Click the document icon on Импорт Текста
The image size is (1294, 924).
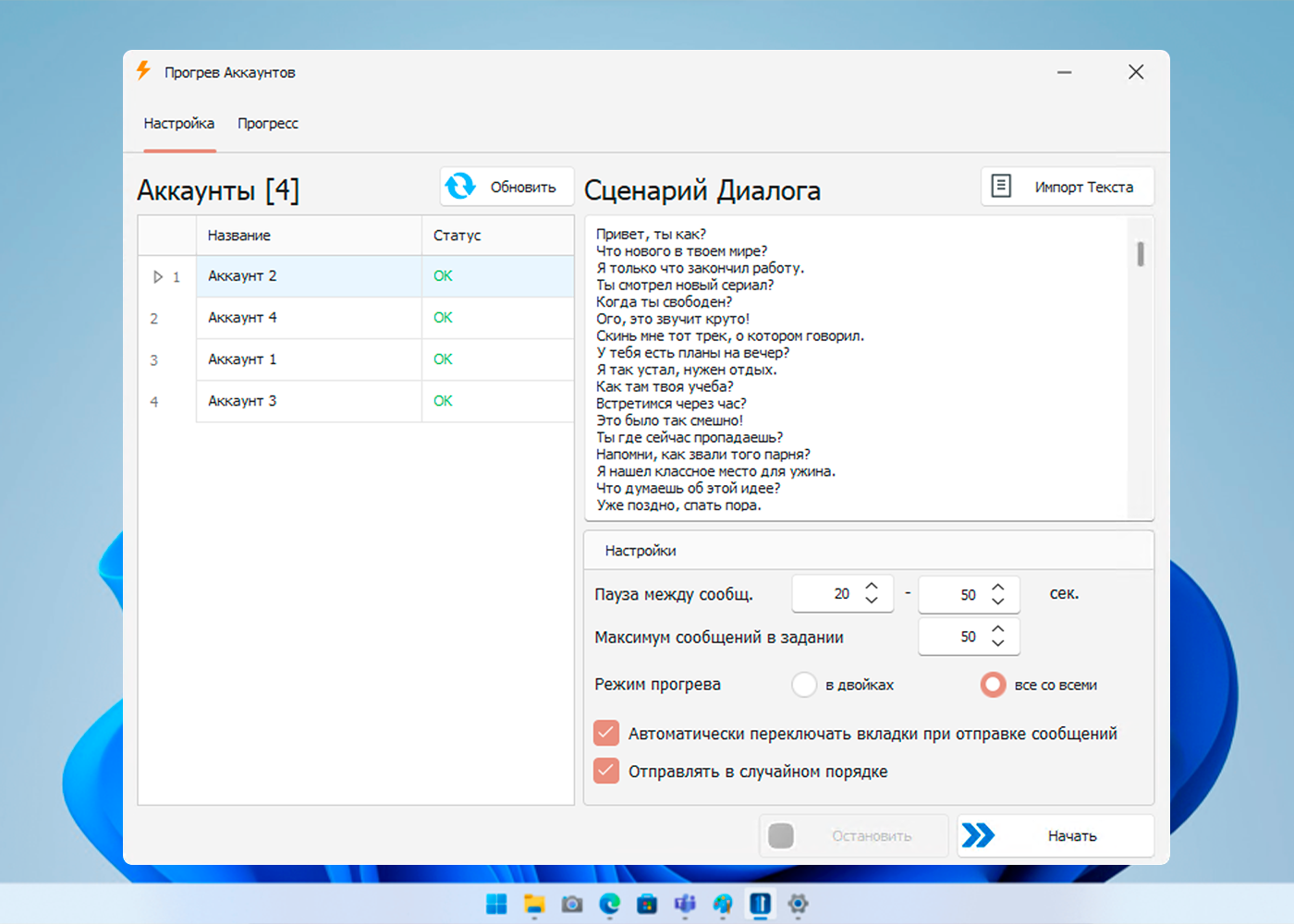tap(1001, 186)
